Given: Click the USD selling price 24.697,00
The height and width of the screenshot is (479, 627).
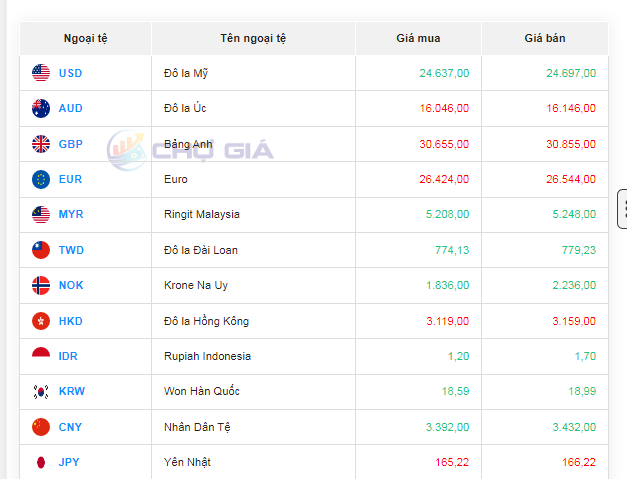Looking at the screenshot, I should coord(570,73).
